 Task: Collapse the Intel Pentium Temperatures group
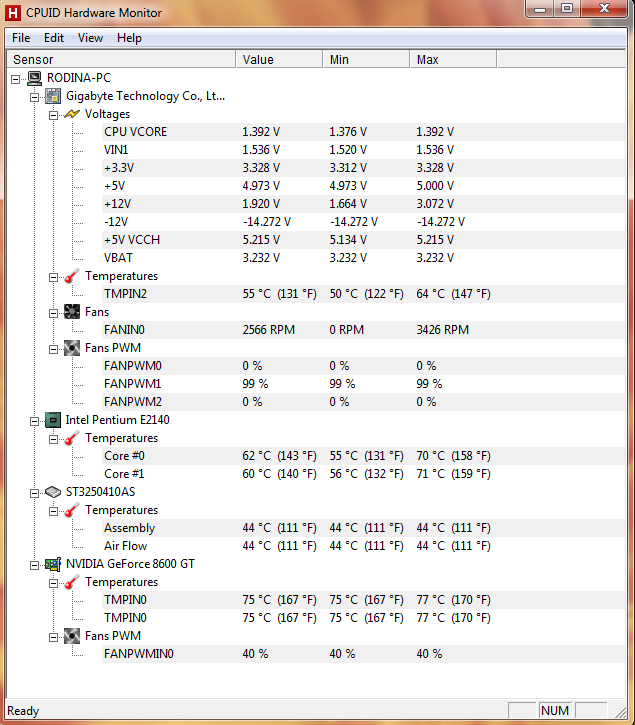54,439
